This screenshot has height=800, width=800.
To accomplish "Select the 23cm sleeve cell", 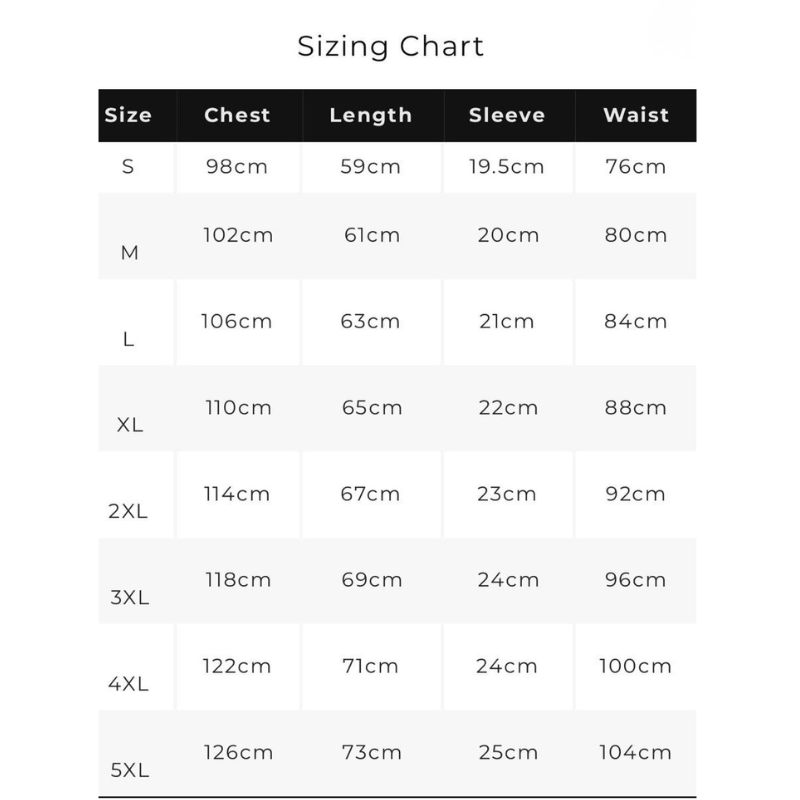I will tap(507, 494).
